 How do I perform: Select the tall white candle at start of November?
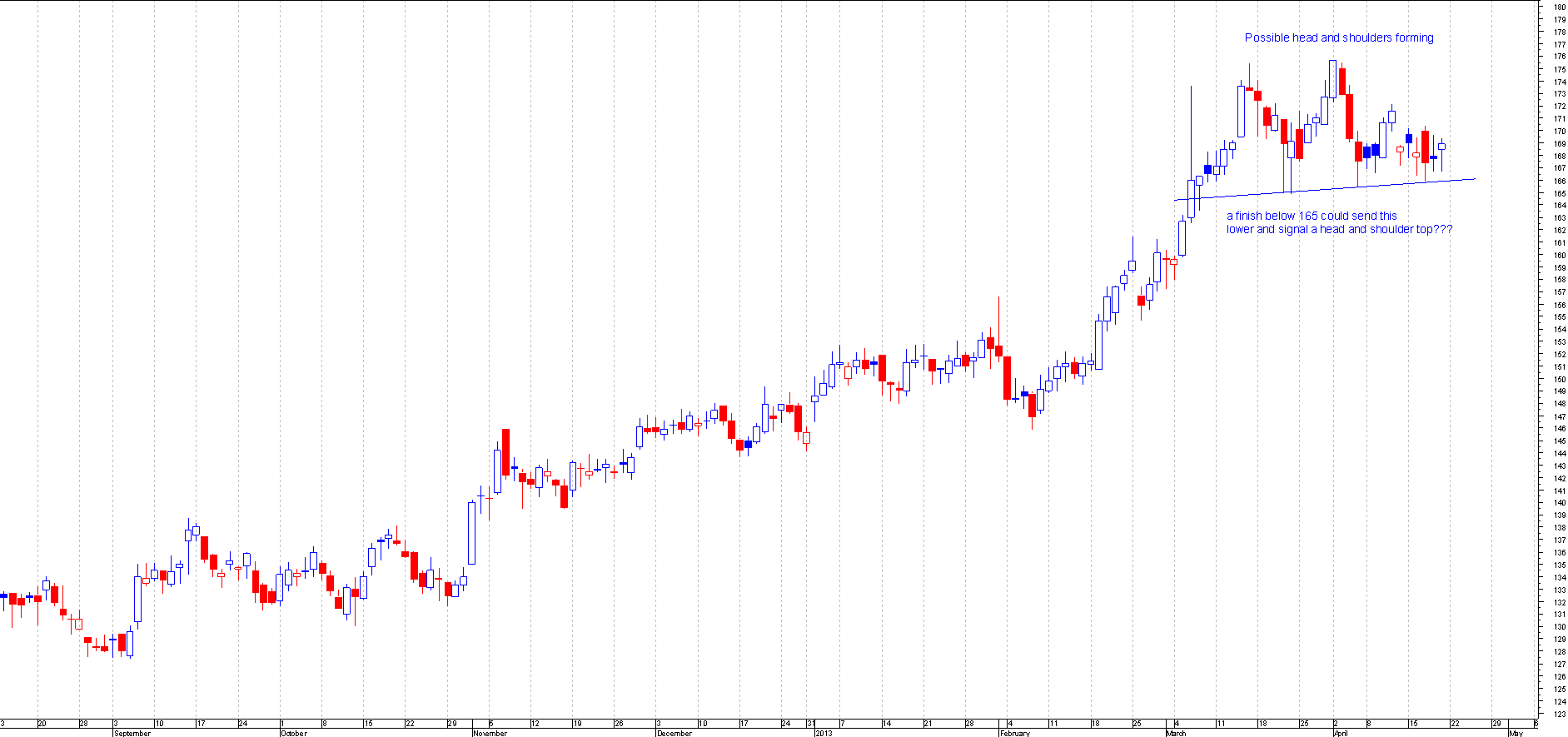(471, 533)
